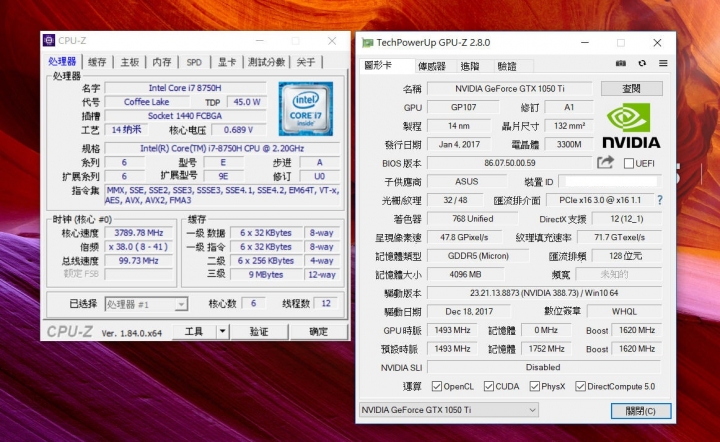Click the 名字 field Intel Core i7 8750H
720x442 pixels.
click(185, 88)
